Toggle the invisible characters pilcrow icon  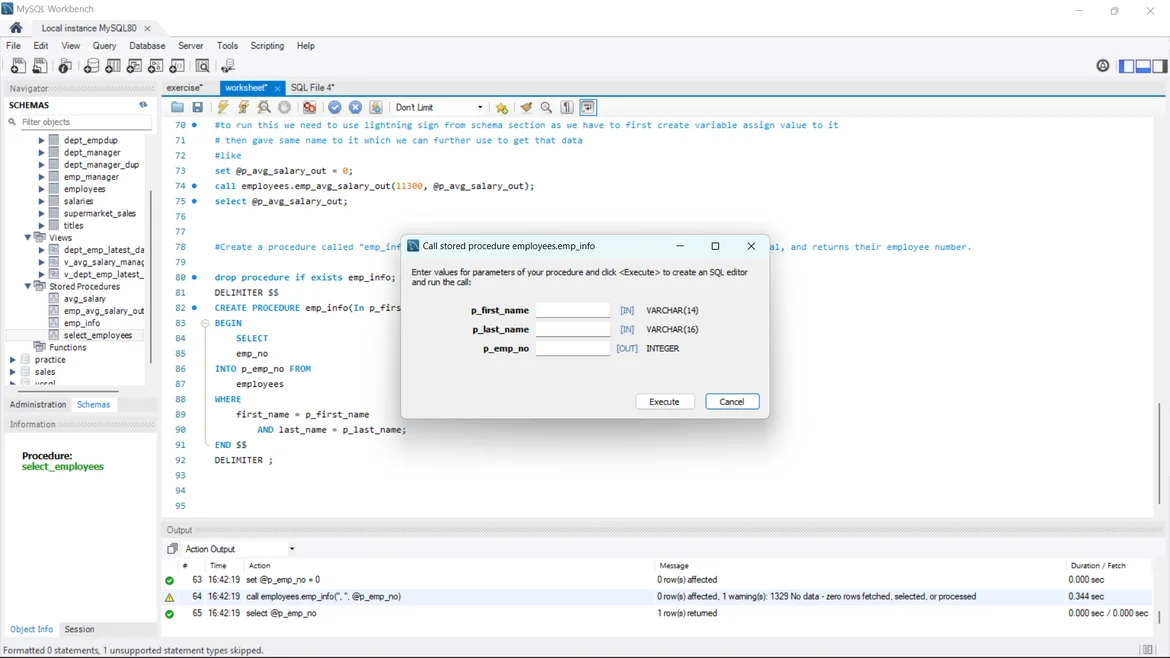click(x=567, y=107)
